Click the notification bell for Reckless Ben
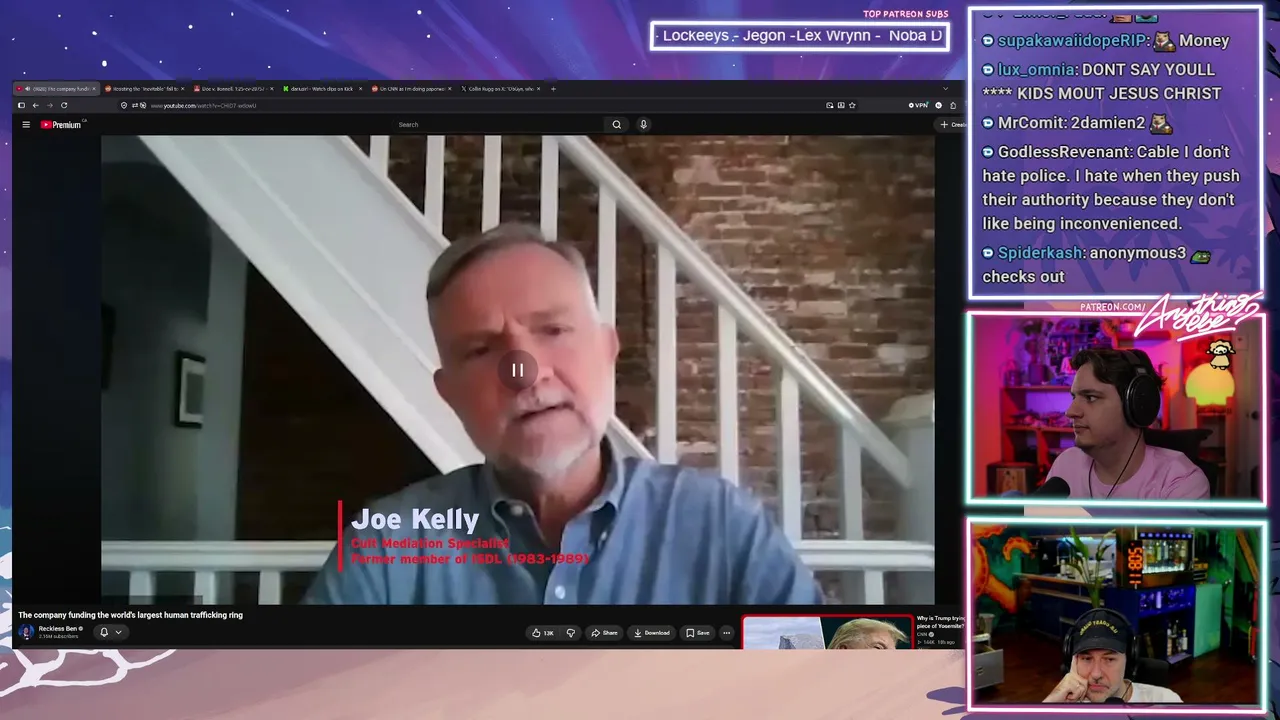The width and height of the screenshot is (1280, 720). pyautogui.click(x=103, y=632)
